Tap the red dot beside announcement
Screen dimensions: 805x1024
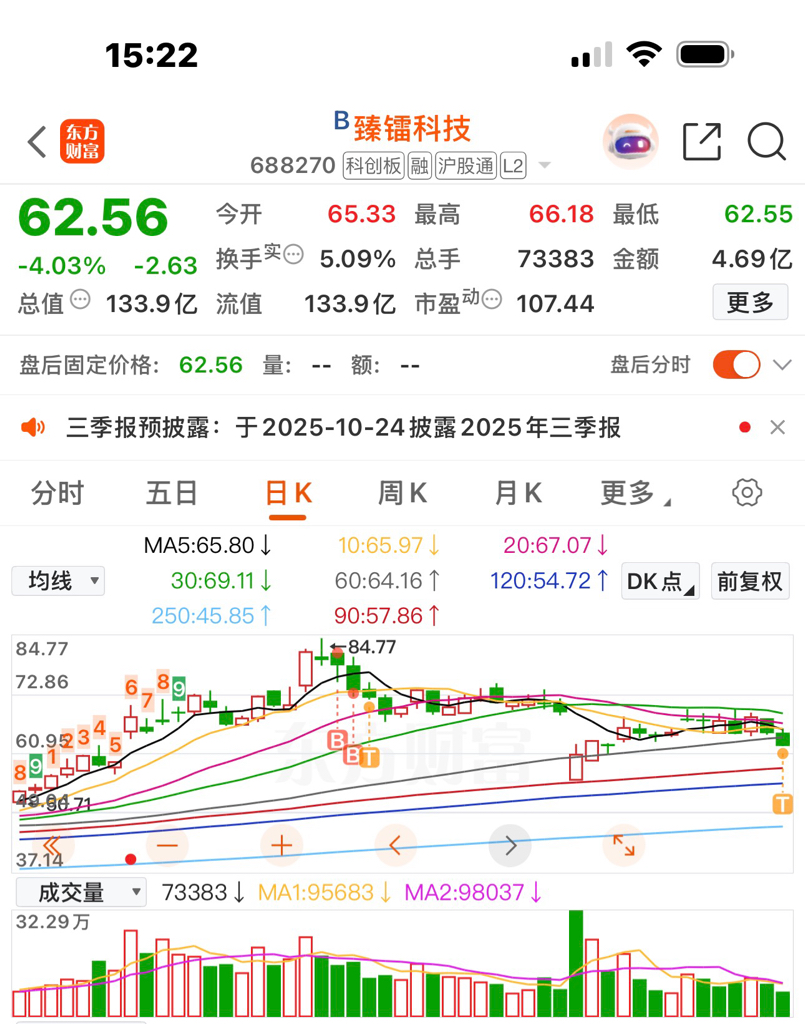[744, 428]
